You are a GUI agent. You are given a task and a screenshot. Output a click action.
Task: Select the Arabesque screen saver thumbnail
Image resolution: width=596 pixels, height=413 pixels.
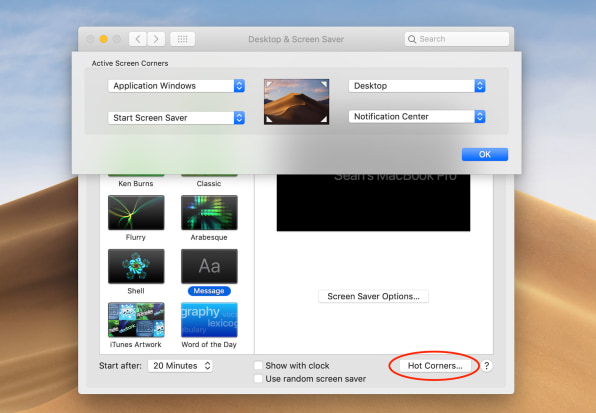click(209, 213)
